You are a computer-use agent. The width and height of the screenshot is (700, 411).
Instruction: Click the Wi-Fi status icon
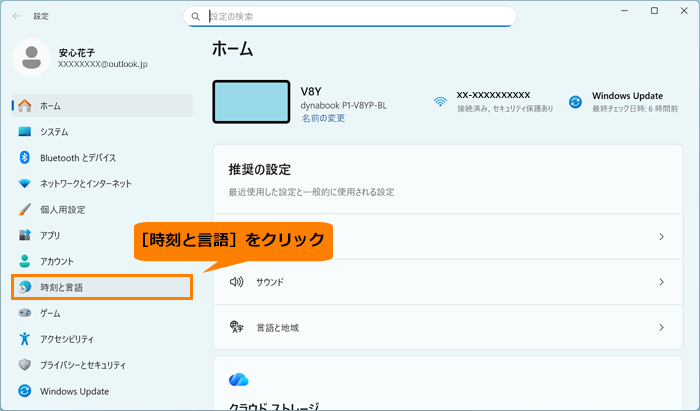coord(440,102)
